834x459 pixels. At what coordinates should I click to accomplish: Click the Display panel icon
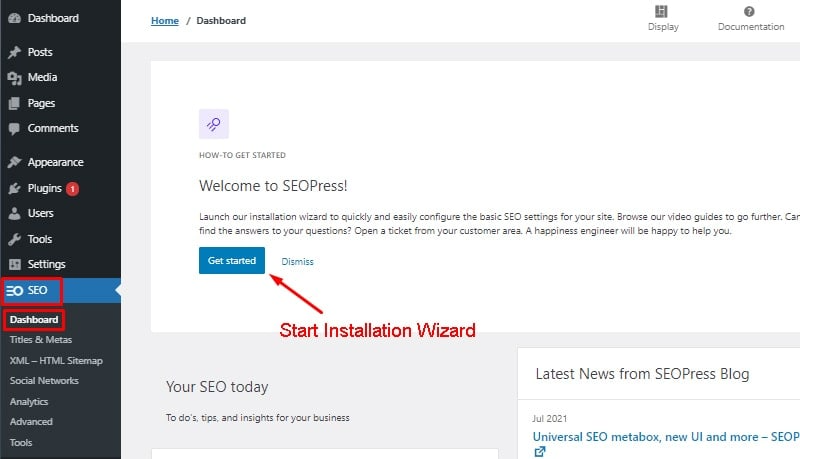coord(661,11)
